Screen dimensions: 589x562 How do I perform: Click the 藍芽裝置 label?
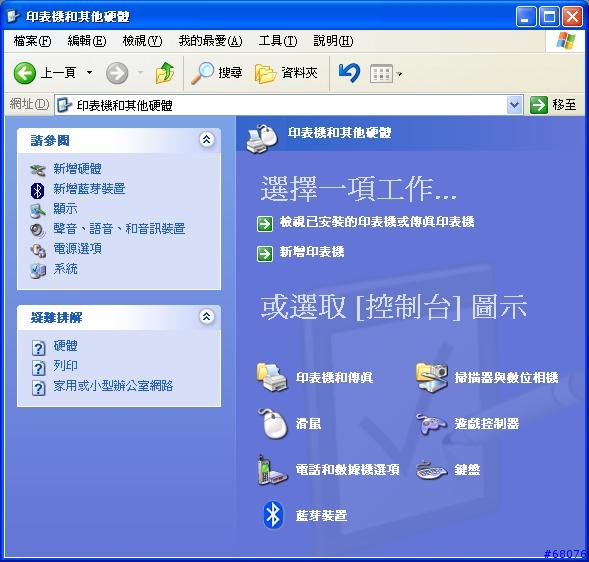321,516
